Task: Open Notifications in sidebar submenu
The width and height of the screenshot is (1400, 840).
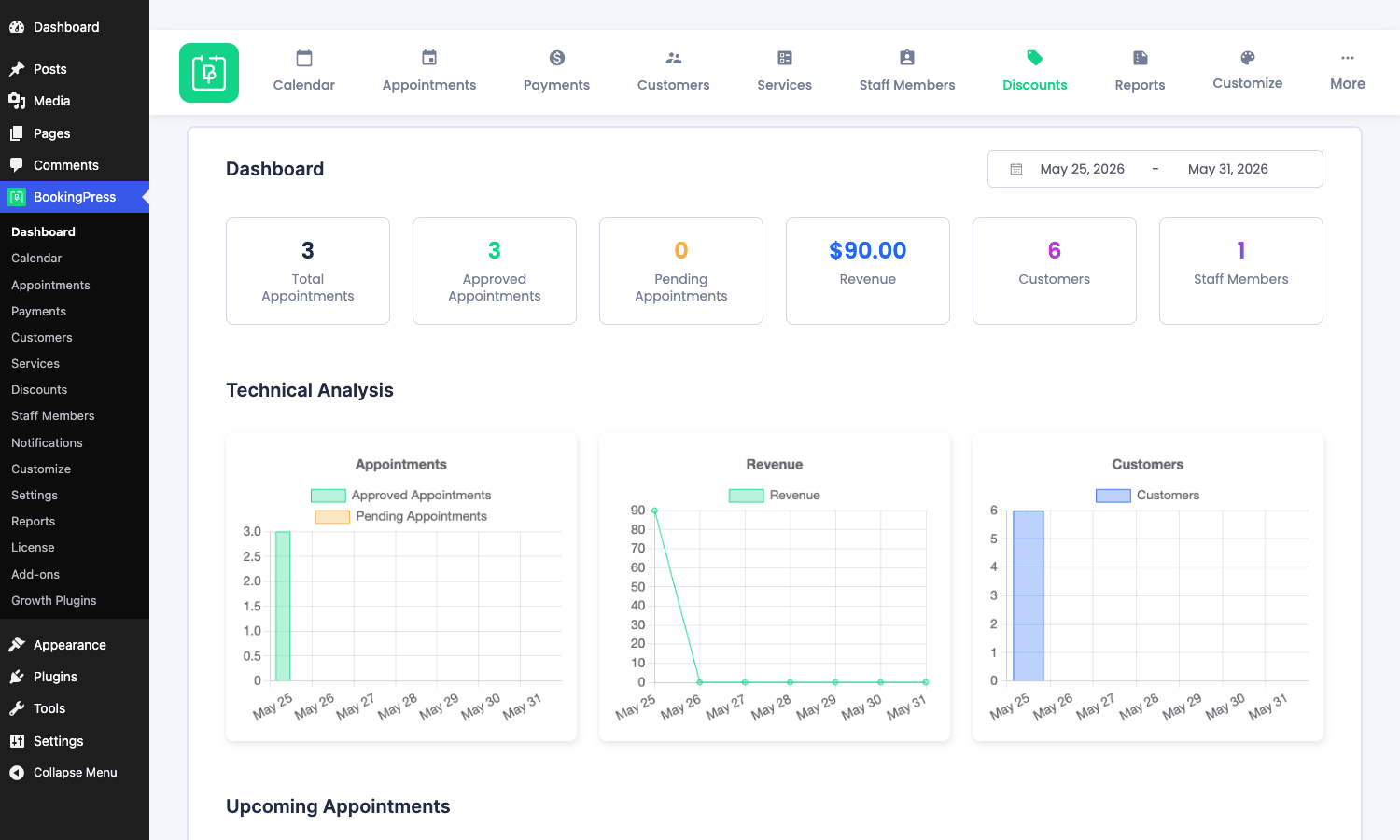Action: 47,442
